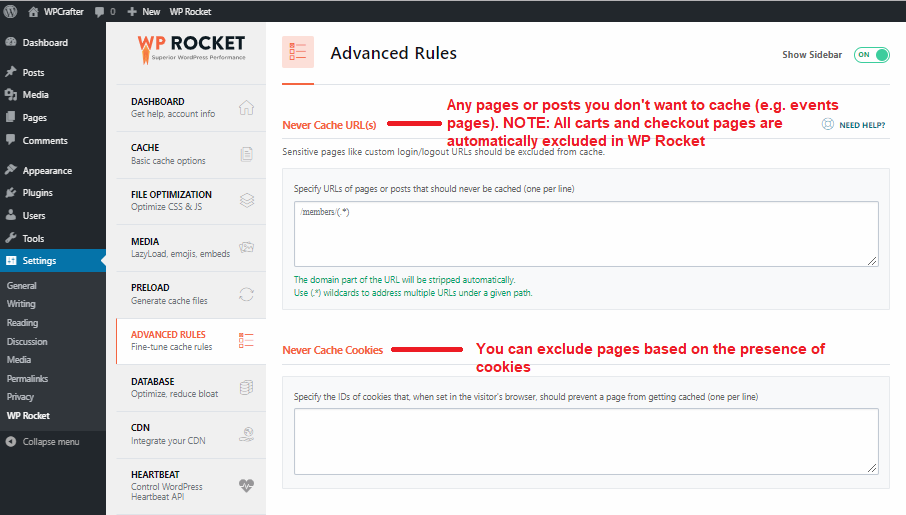Screen dimensions: 906x515
Task: Open the WP Rocket Media LazyLoad tab
Action: (191, 248)
